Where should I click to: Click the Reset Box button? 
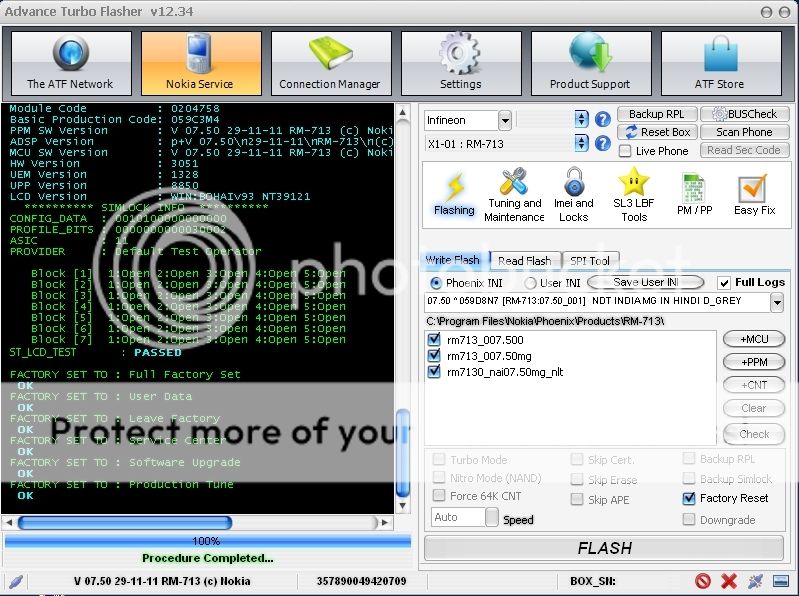(657, 132)
